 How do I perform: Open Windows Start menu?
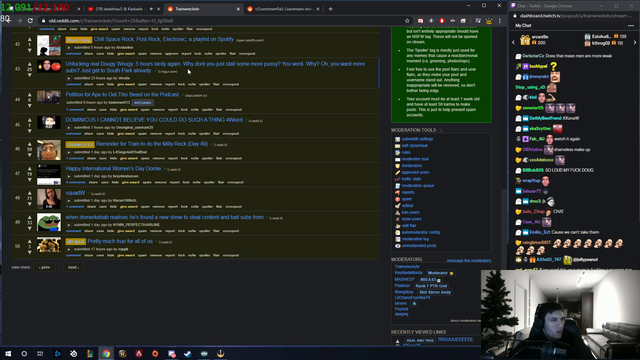point(8,353)
